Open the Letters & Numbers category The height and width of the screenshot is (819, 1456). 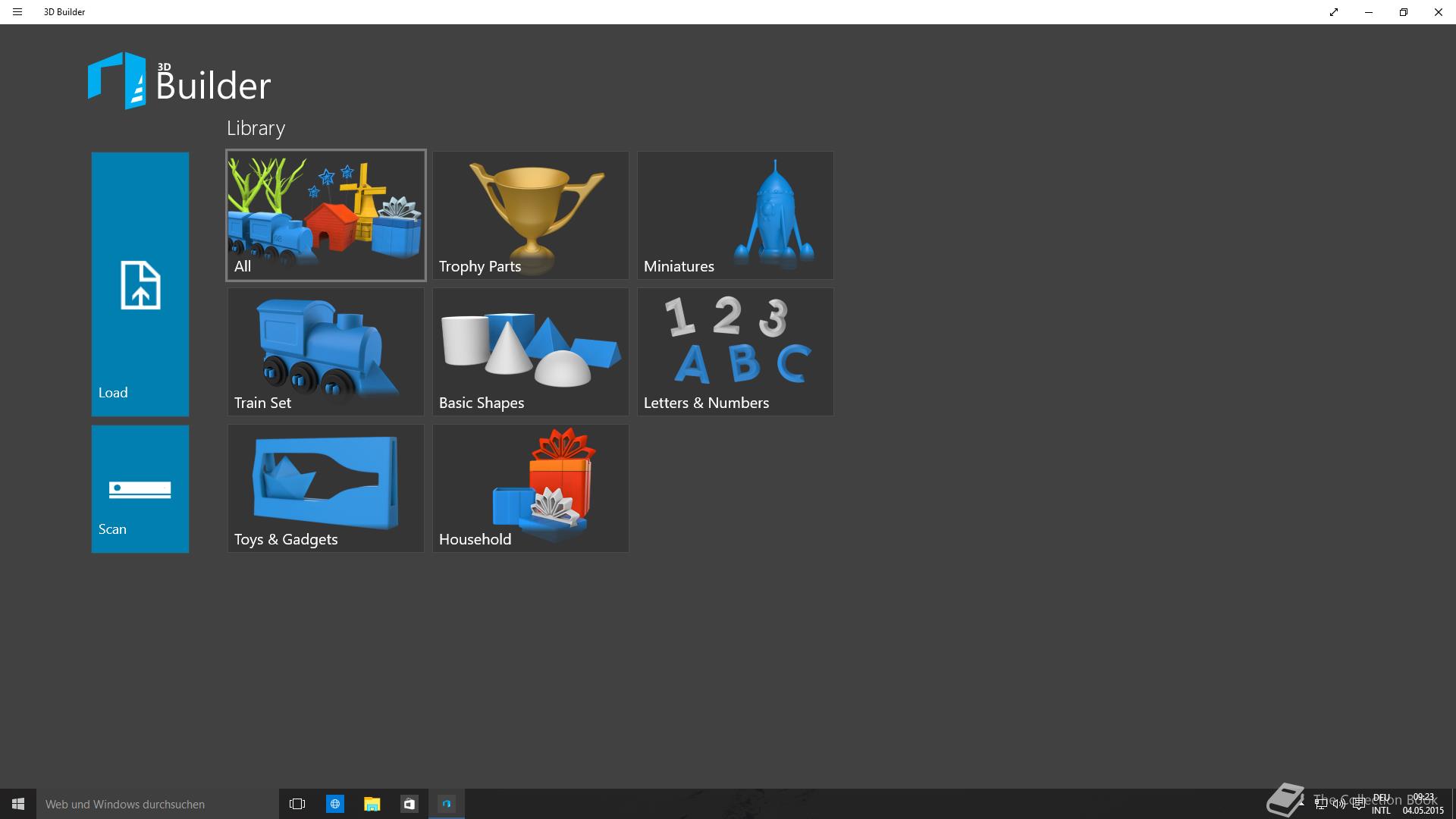coord(736,352)
